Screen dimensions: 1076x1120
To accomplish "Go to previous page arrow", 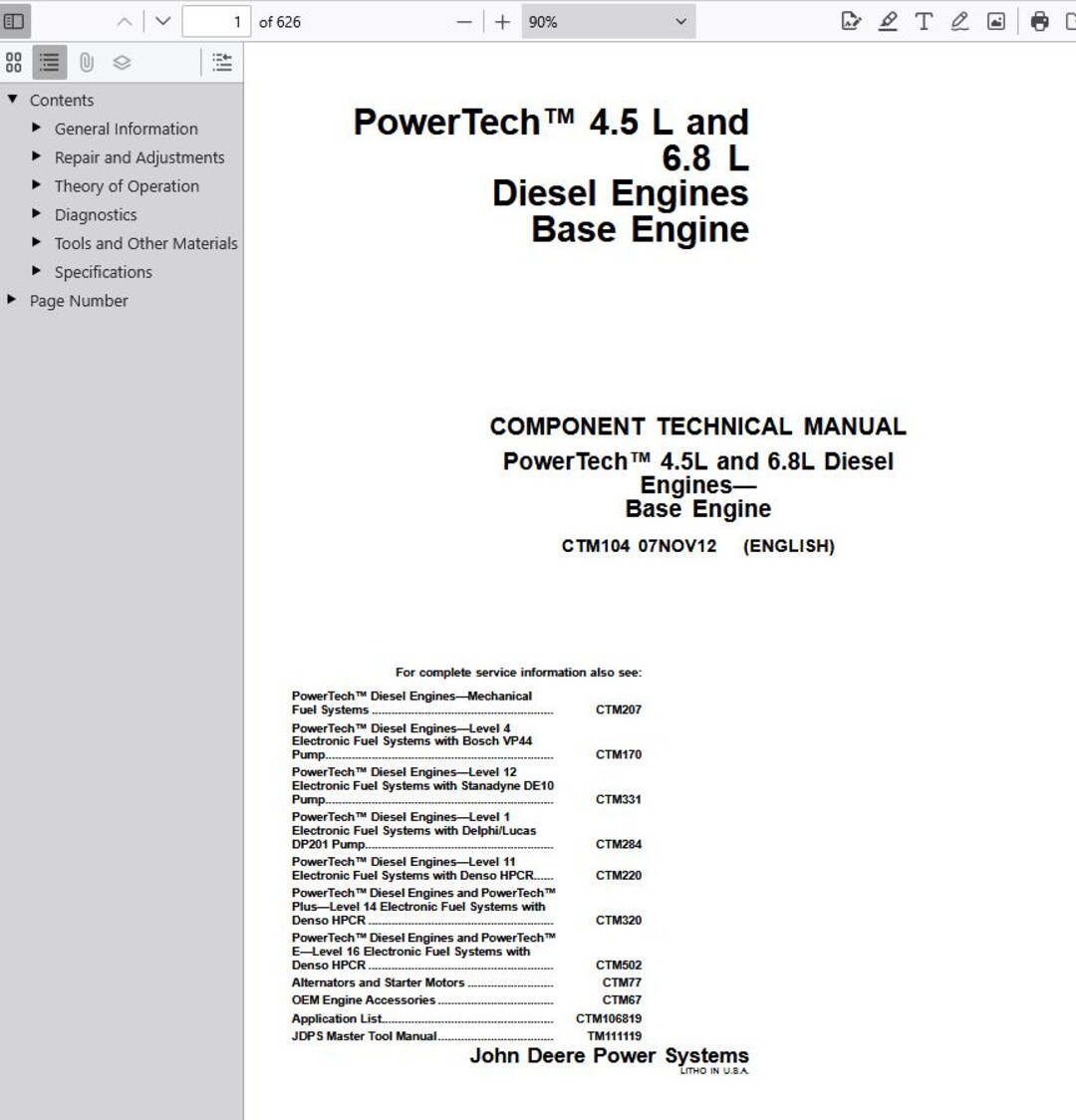I will pyautogui.click(x=125, y=22).
